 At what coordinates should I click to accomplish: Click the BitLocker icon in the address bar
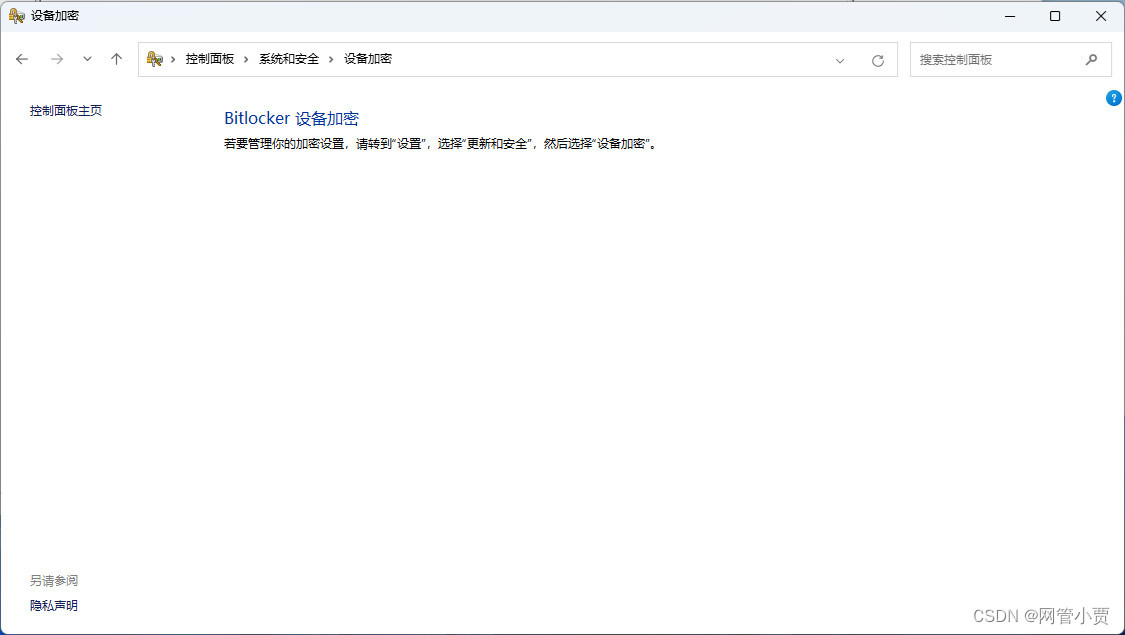[155, 59]
